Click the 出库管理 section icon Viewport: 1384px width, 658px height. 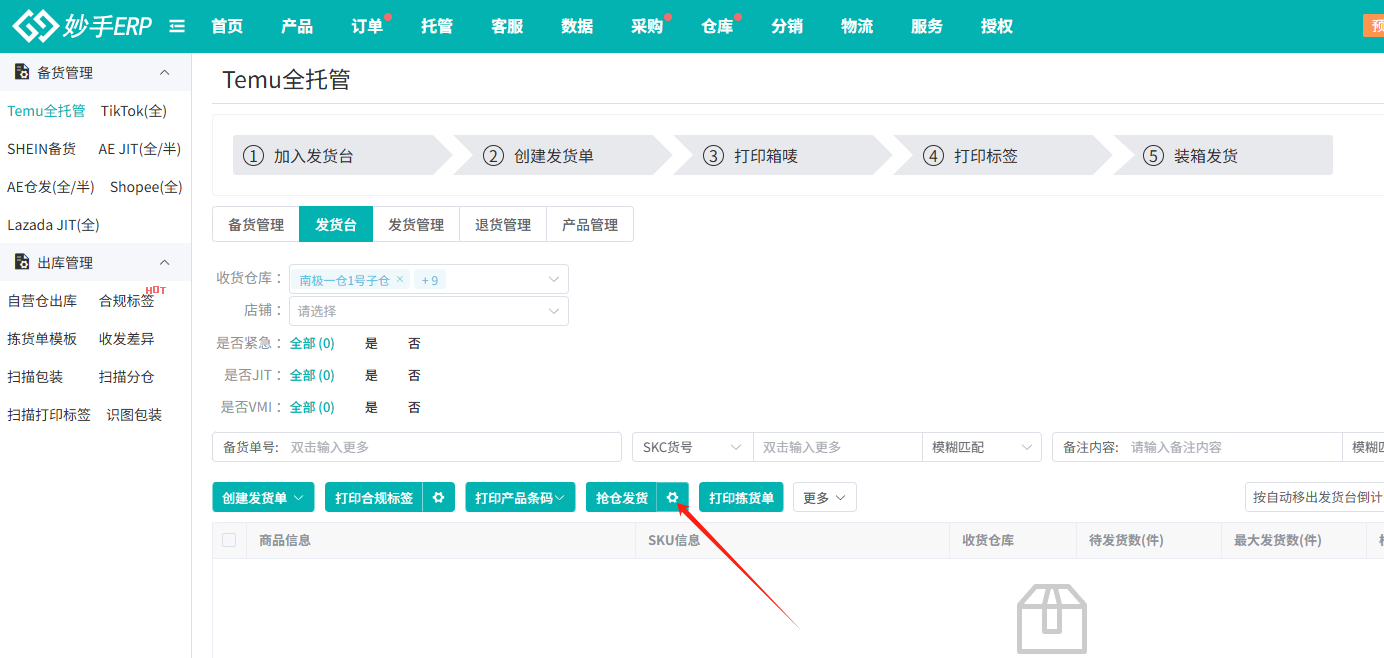coord(22,262)
